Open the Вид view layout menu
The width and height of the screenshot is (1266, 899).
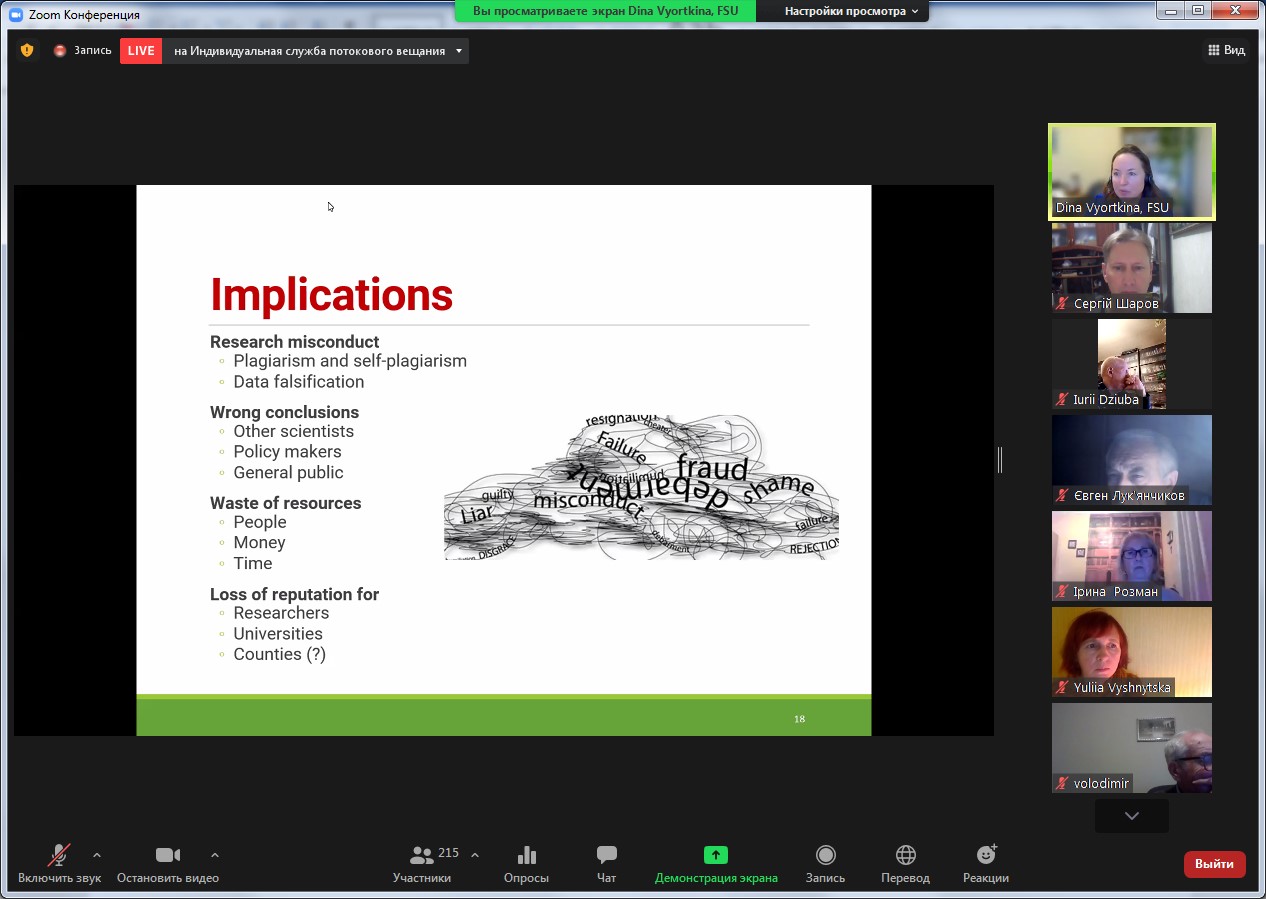click(x=1226, y=50)
